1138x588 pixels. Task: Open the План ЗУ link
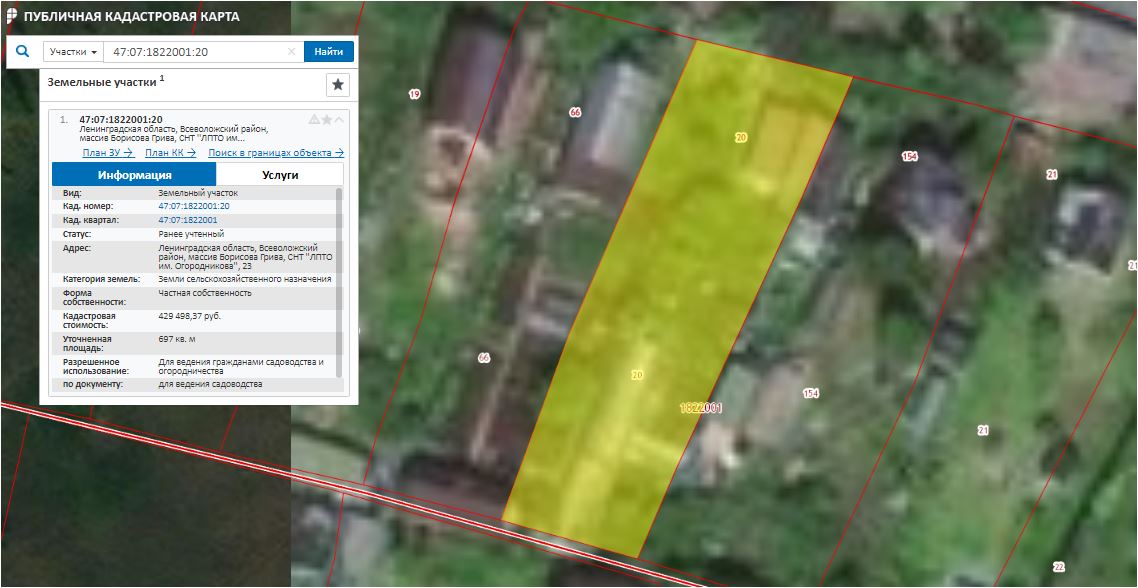click(108, 153)
